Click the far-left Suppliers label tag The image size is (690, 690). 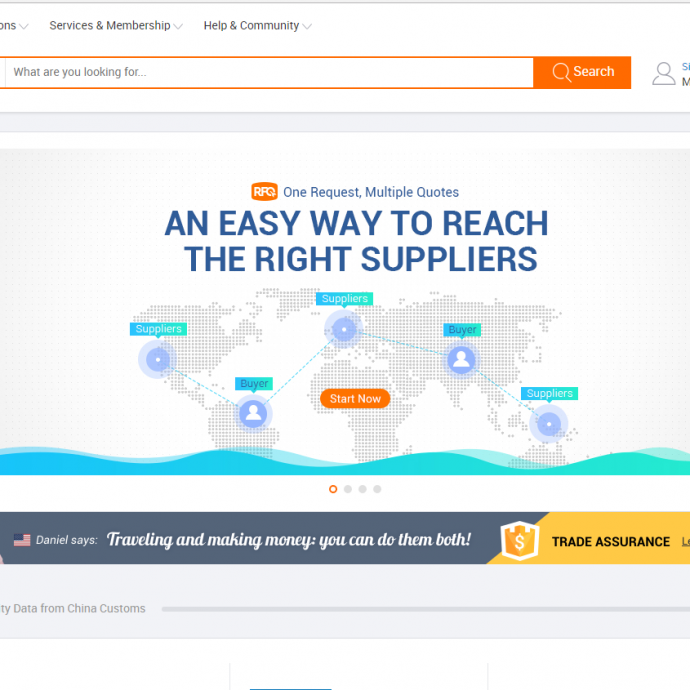tap(158, 329)
